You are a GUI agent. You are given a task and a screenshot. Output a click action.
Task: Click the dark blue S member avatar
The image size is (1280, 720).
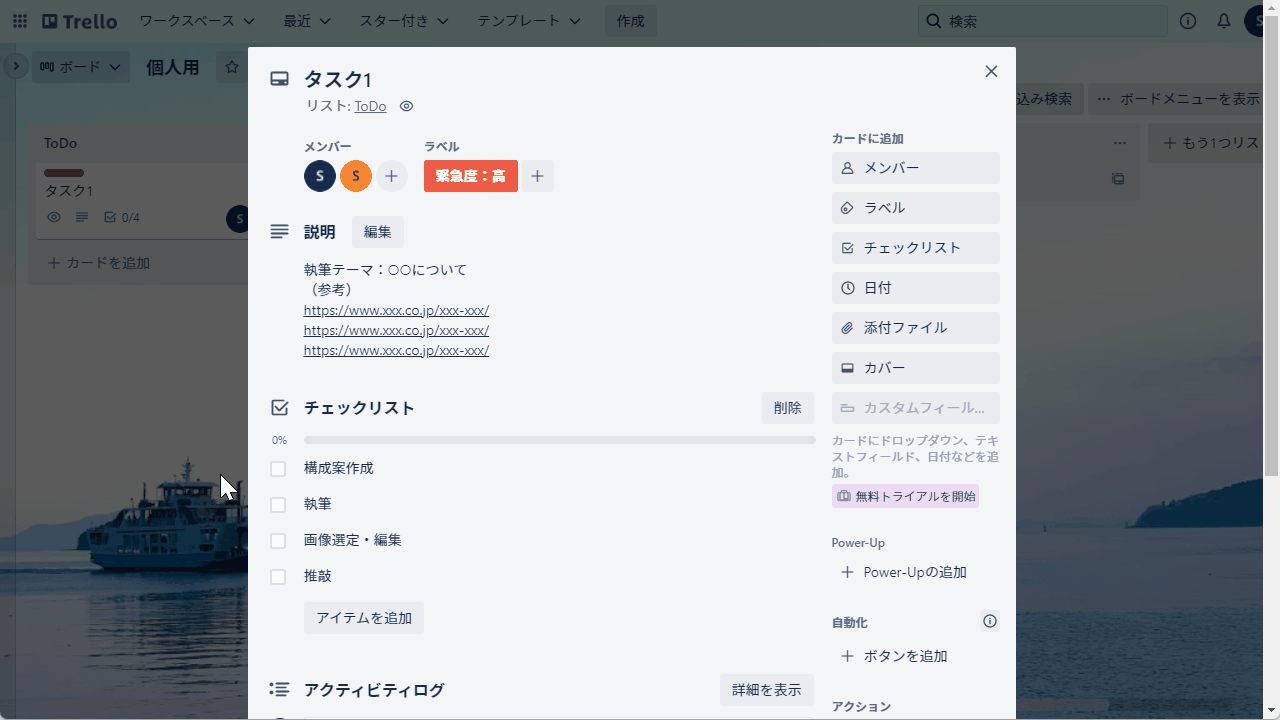(320, 176)
